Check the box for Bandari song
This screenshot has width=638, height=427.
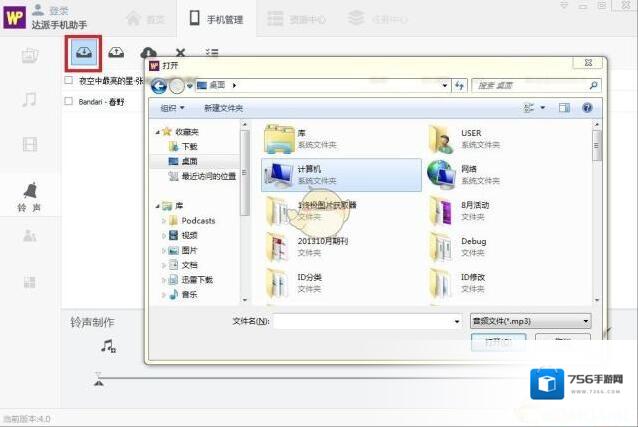point(68,101)
